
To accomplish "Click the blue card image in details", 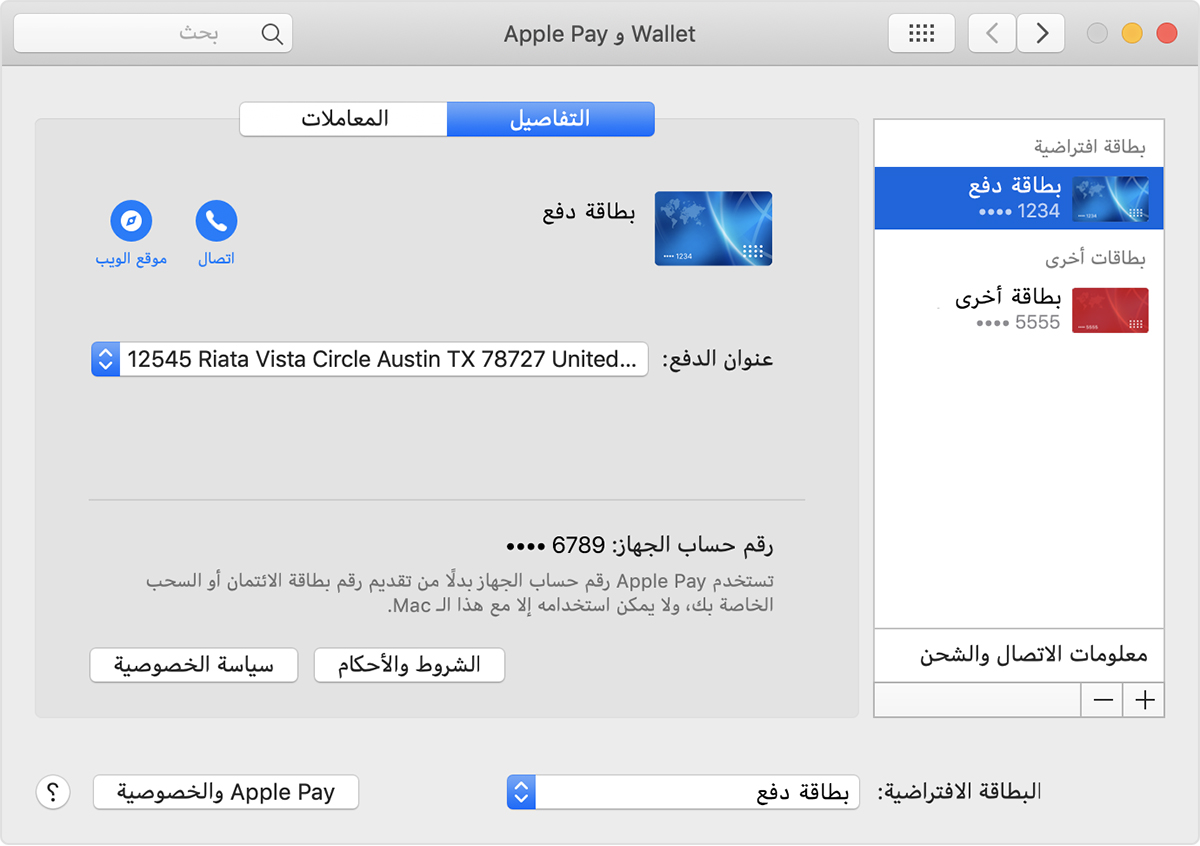I will [x=713, y=228].
